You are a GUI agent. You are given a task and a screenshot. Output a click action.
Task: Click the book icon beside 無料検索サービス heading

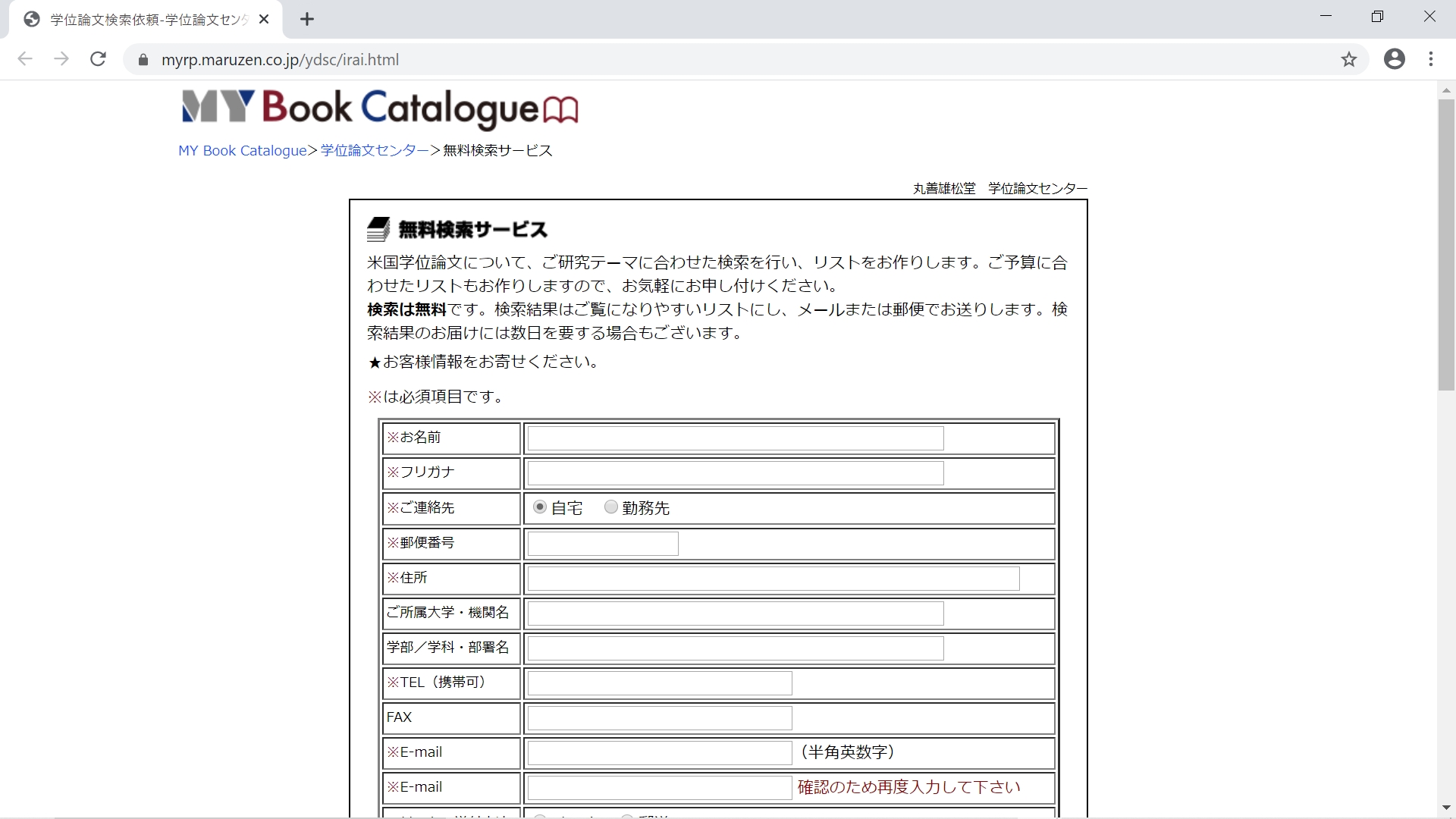point(378,229)
